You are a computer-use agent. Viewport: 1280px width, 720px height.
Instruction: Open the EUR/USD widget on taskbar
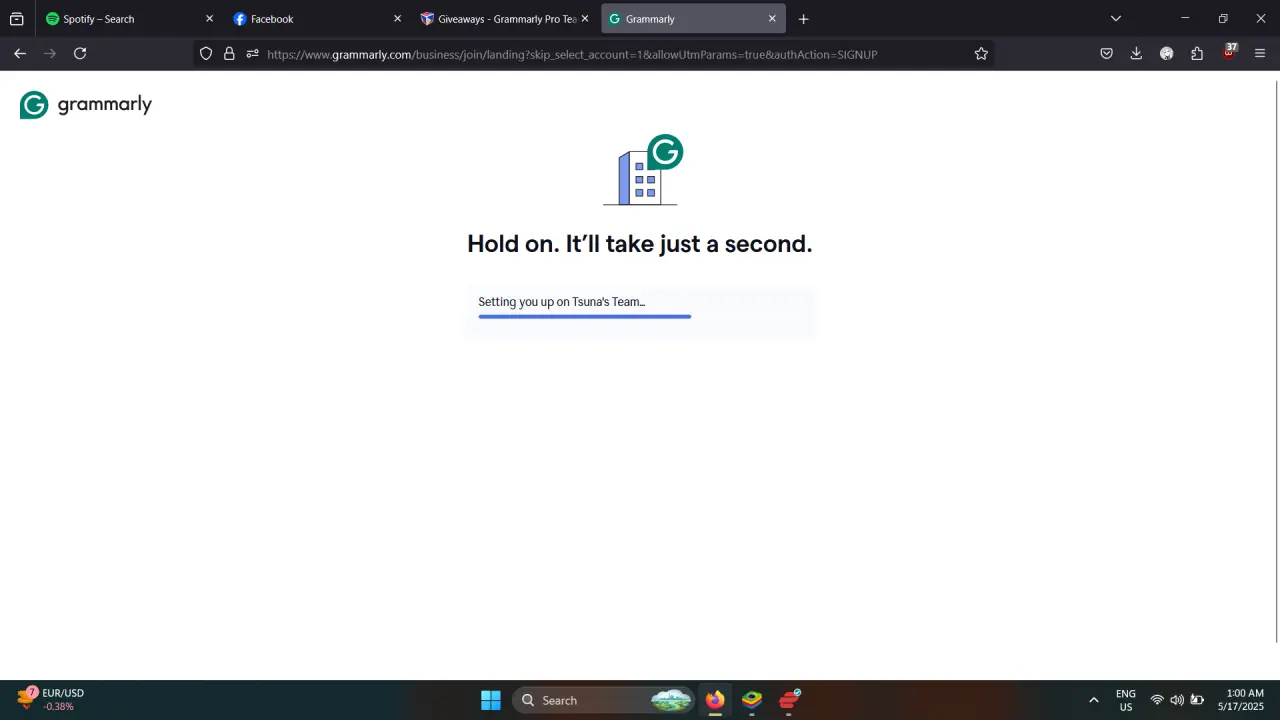(x=50, y=699)
